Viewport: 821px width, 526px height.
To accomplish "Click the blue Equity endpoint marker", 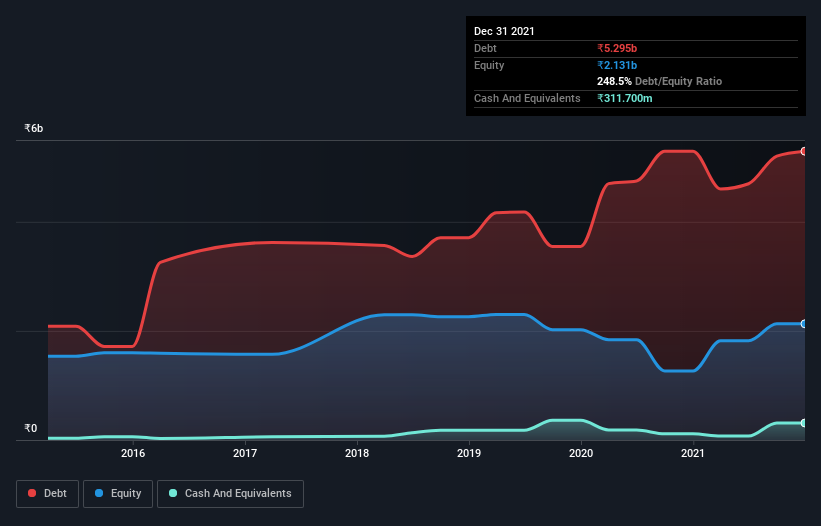I will pyautogui.click(x=804, y=324).
